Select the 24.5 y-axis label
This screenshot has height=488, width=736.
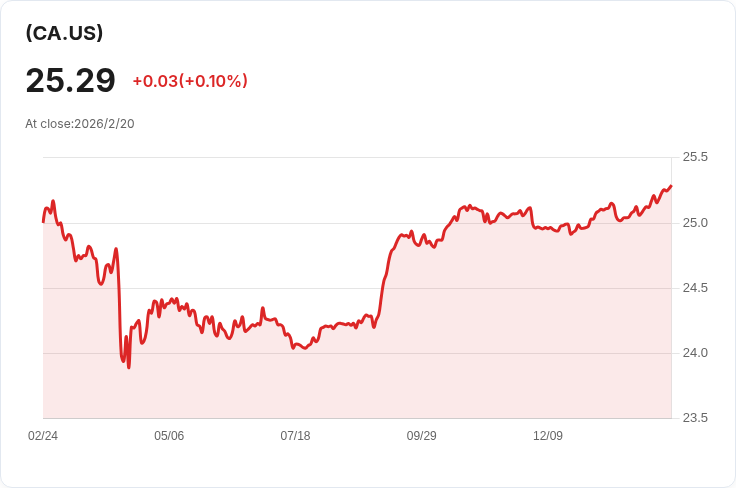click(695, 288)
